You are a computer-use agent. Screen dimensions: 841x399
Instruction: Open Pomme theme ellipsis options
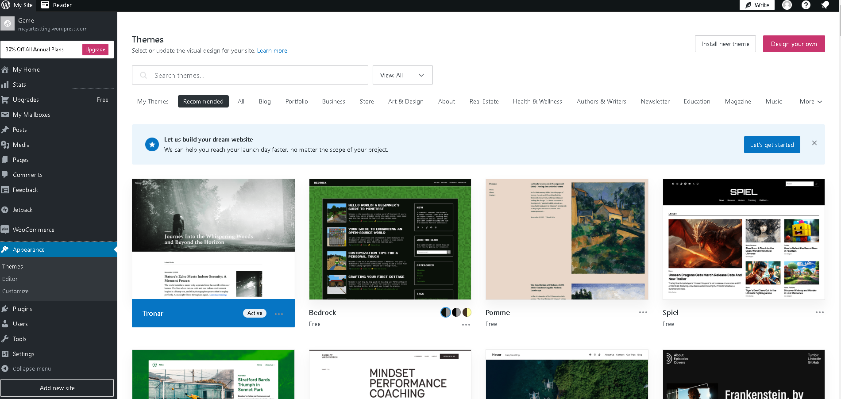click(x=643, y=312)
